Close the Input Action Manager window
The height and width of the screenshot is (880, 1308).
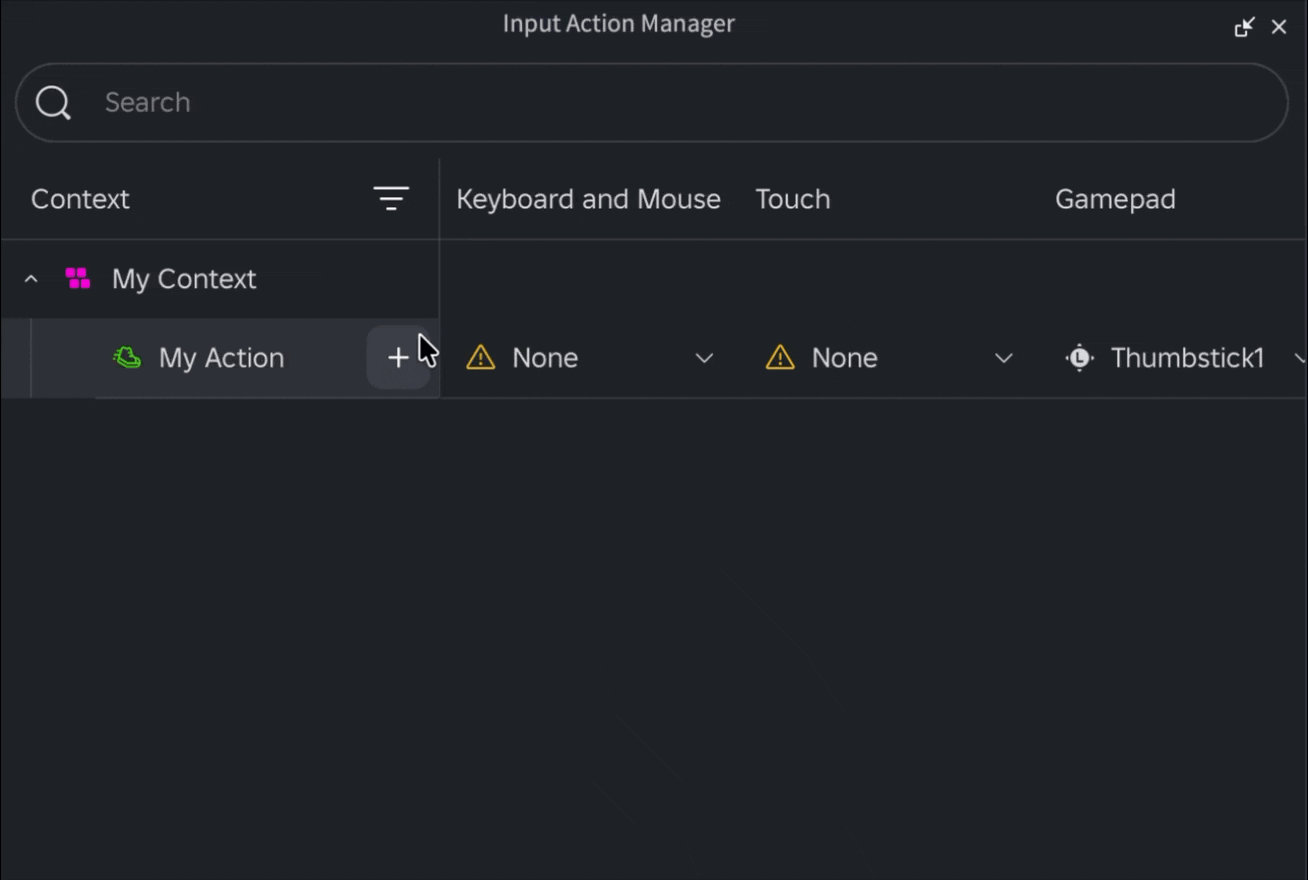pos(1279,27)
